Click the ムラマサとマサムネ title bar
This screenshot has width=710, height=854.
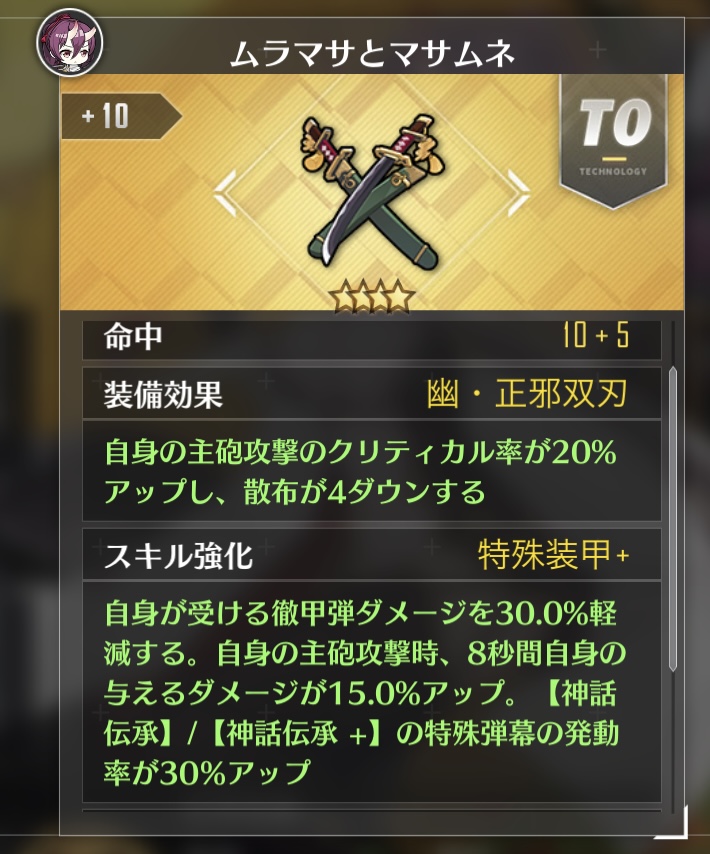(x=372, y=53)
